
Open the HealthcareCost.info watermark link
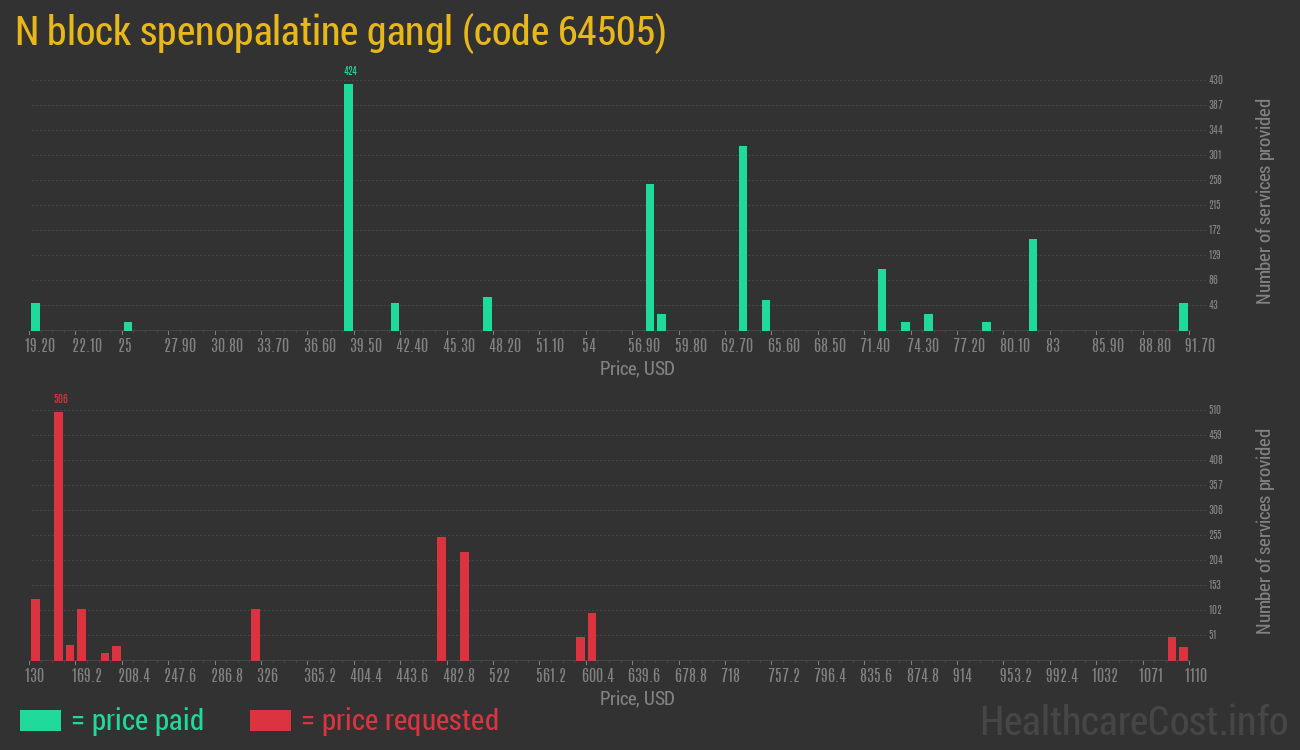(x=1133, y=720)
